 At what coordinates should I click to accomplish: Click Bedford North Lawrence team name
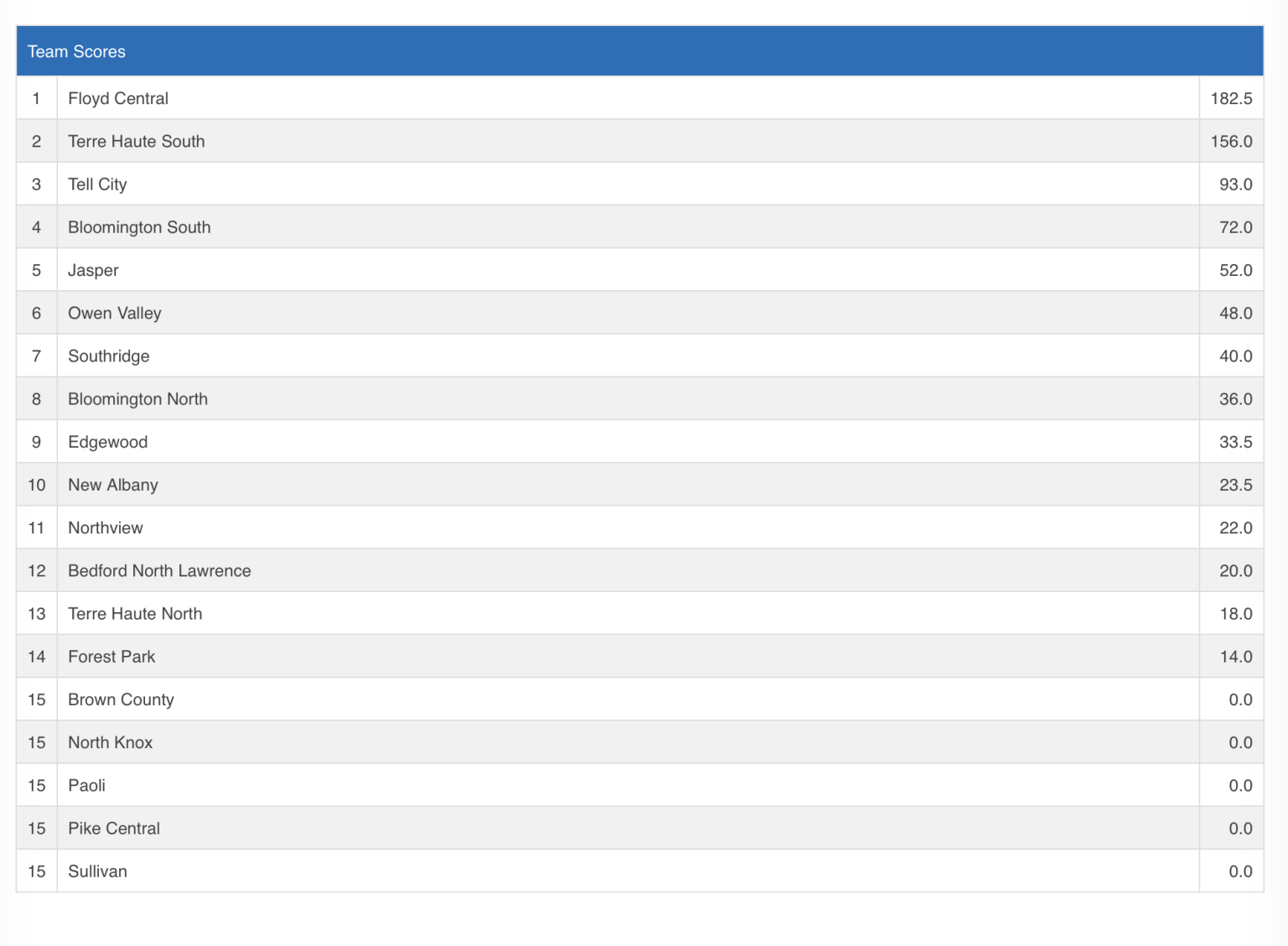coord(159,570)
